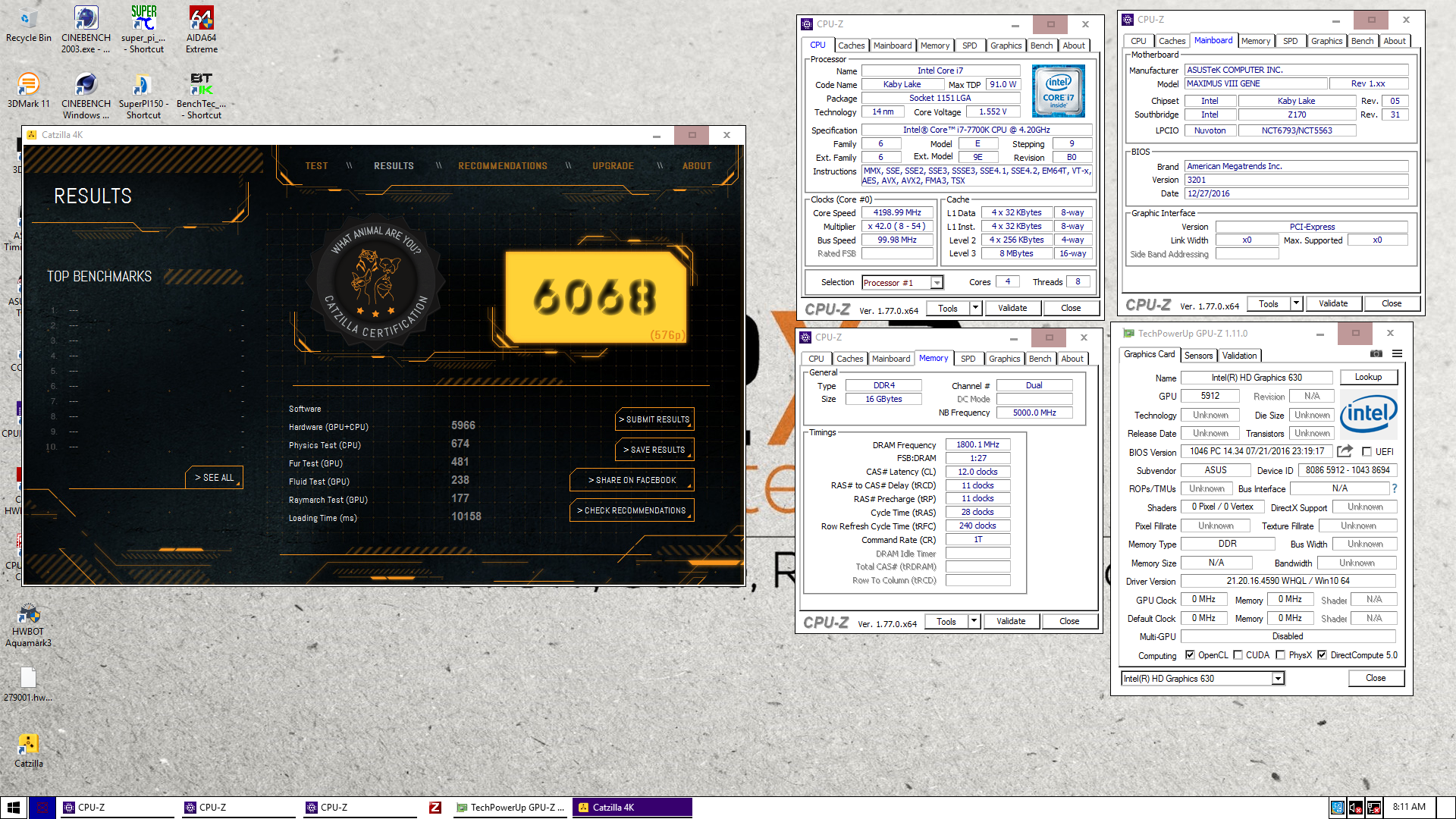Launch CINEBENCH Windows desktop icon
1456x819 pixels.
point(86,95)
